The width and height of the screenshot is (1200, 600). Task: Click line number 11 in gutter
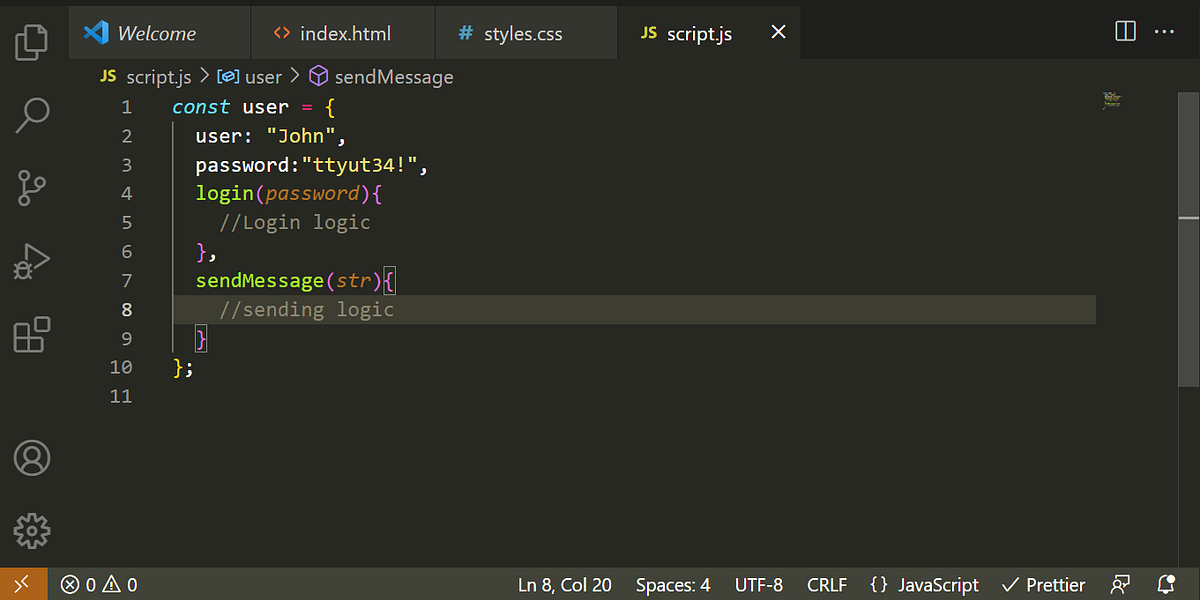coord(121,396)
